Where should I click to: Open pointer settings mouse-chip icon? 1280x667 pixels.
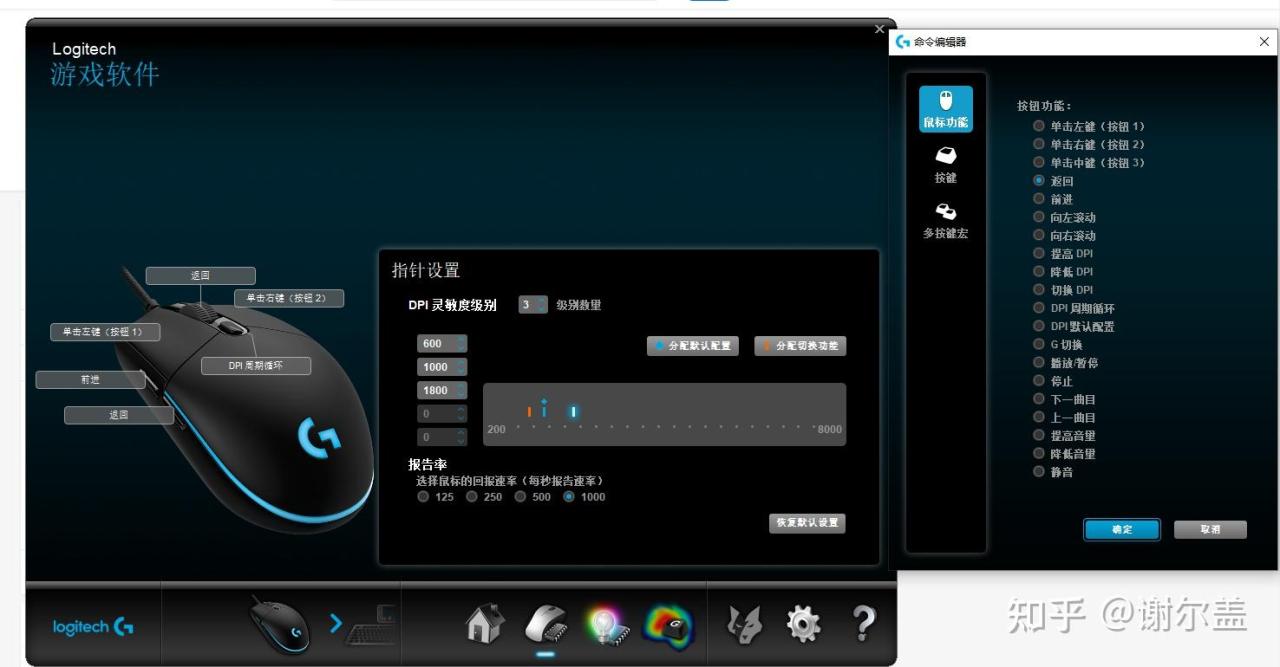[x=545, y=624]
